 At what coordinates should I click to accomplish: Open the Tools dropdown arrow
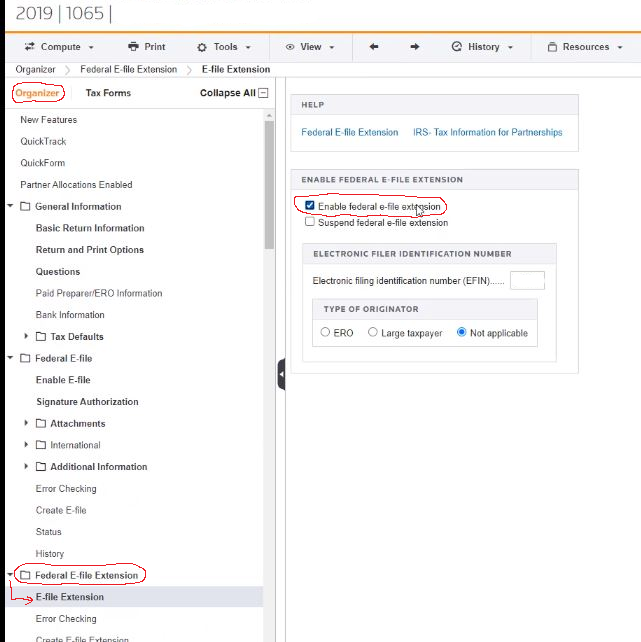point(248,47)
